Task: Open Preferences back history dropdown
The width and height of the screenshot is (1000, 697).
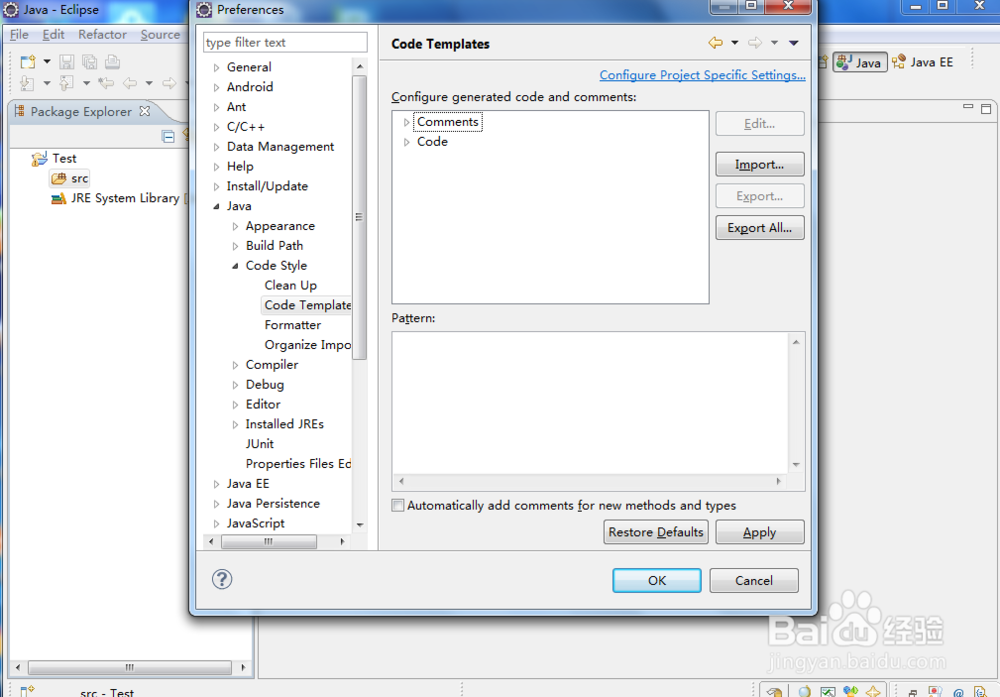Action: (735, 43)
